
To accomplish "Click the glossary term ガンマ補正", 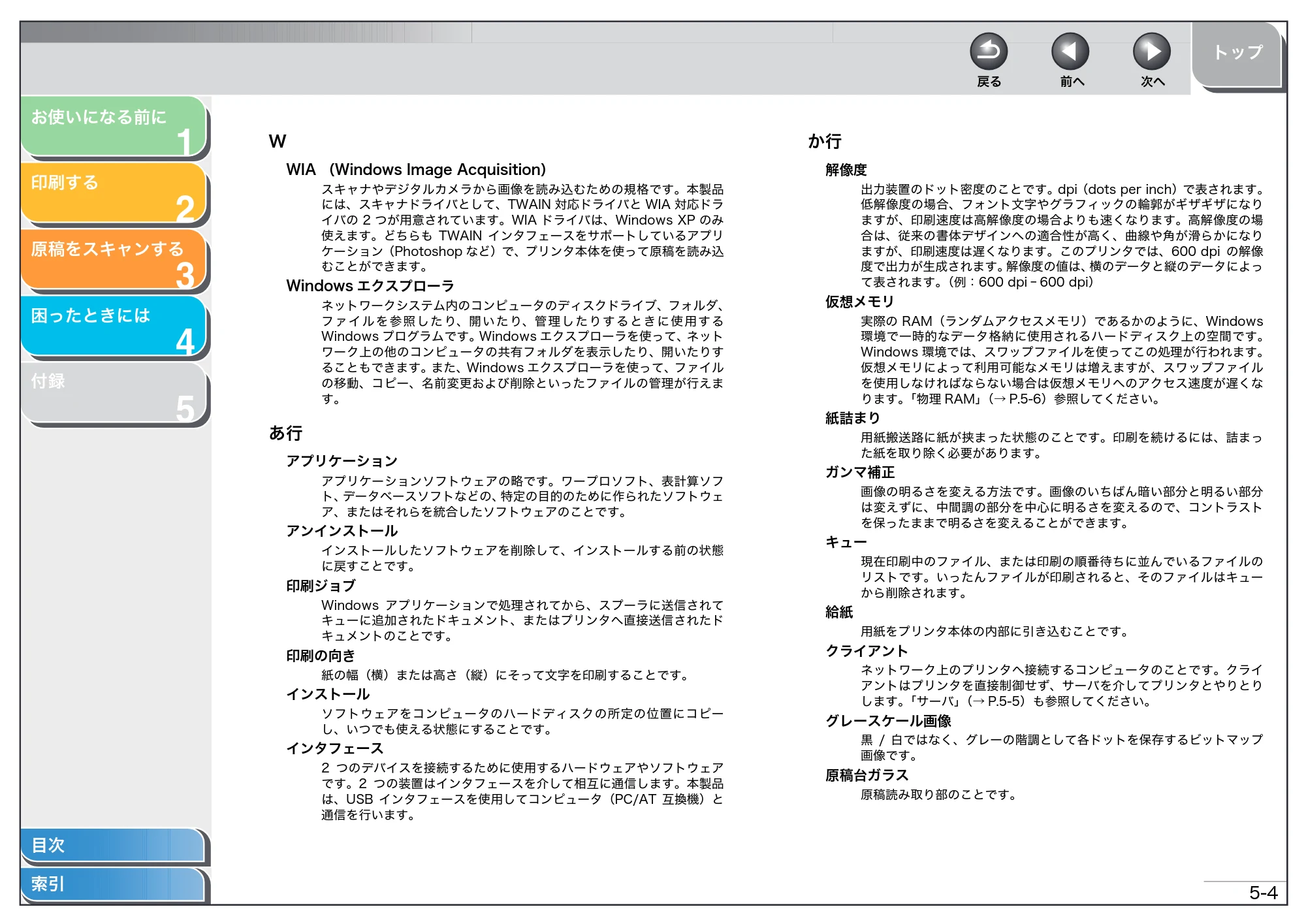I will [860, 472].
